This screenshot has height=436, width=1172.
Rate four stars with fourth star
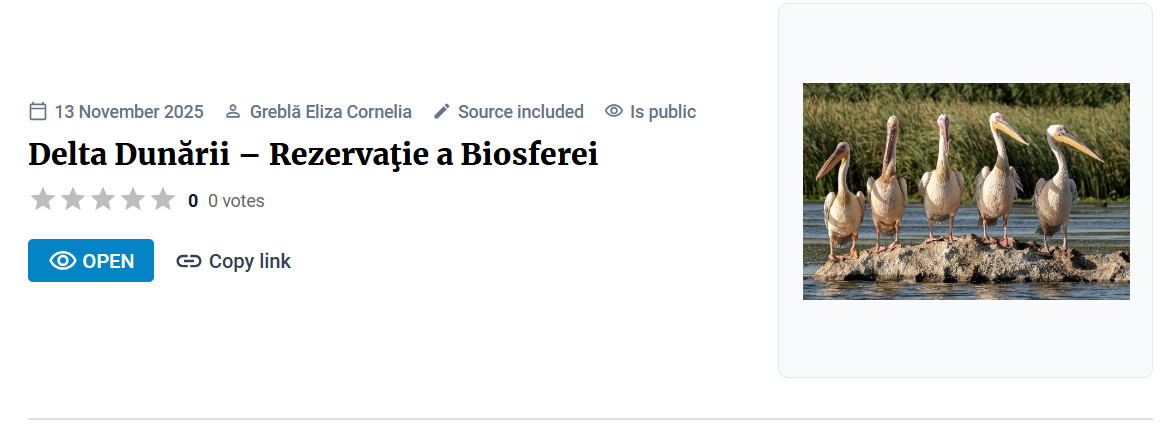pyautogui.click(x=133, y=200)
